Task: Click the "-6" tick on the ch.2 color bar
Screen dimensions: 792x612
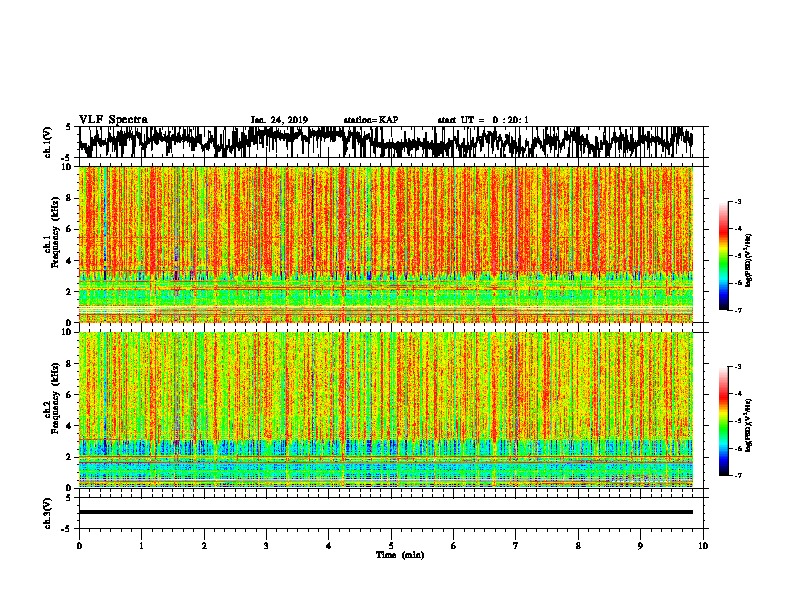Action: (737, 448)
